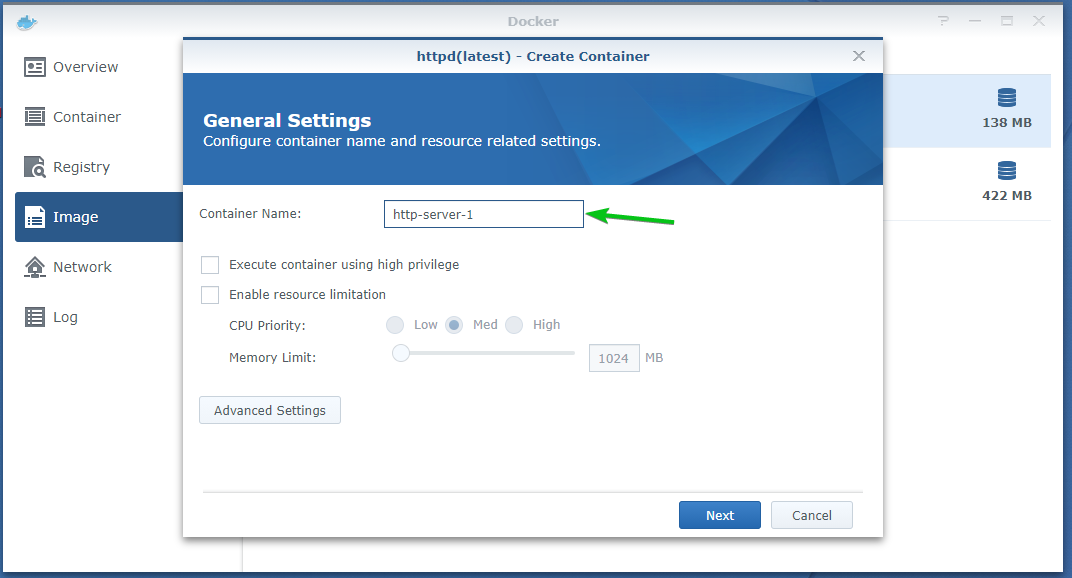Click the Memory Limit slider handle
1072x578 pixels.
[x=401, y=352]
